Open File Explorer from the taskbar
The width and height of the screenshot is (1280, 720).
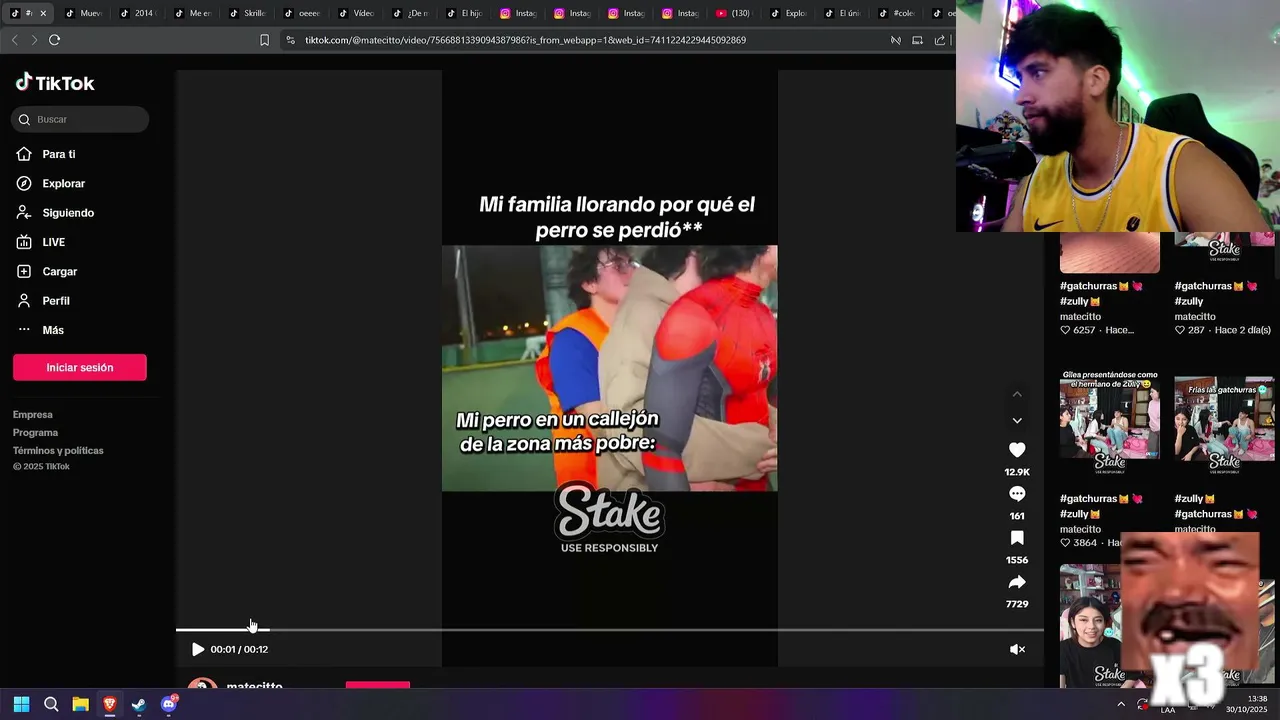pos(80,704)
